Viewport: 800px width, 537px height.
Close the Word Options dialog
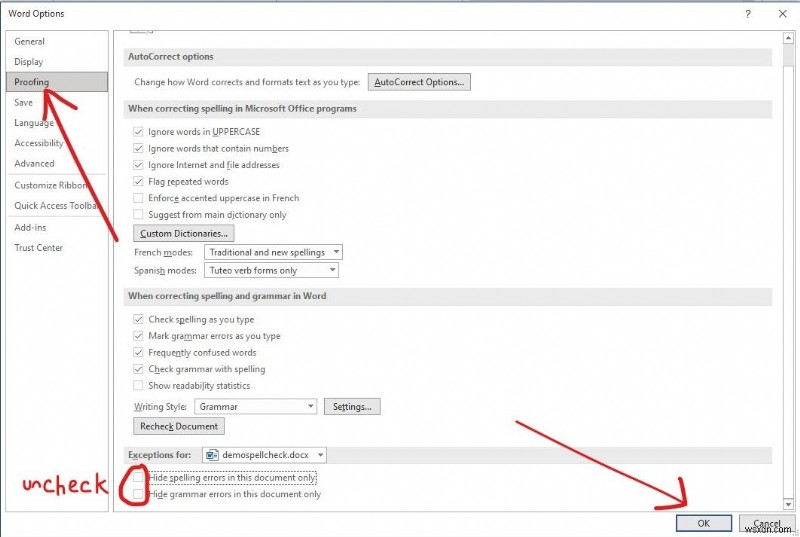pyautogui.click(x=783, y=14)
